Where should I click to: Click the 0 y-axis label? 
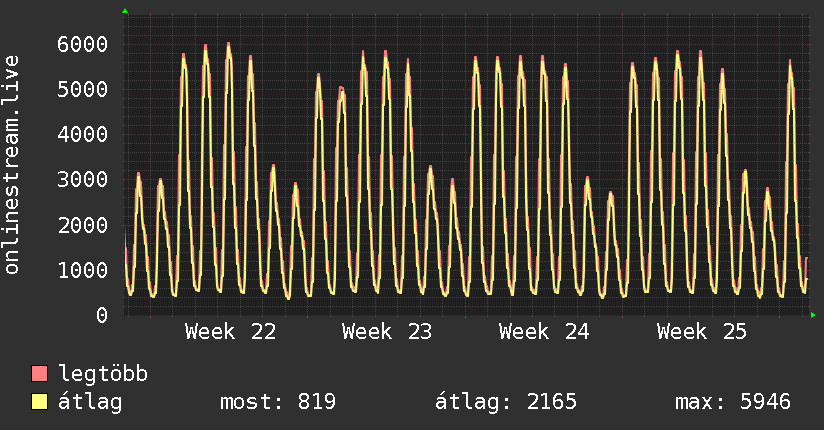tap(102, 315)
